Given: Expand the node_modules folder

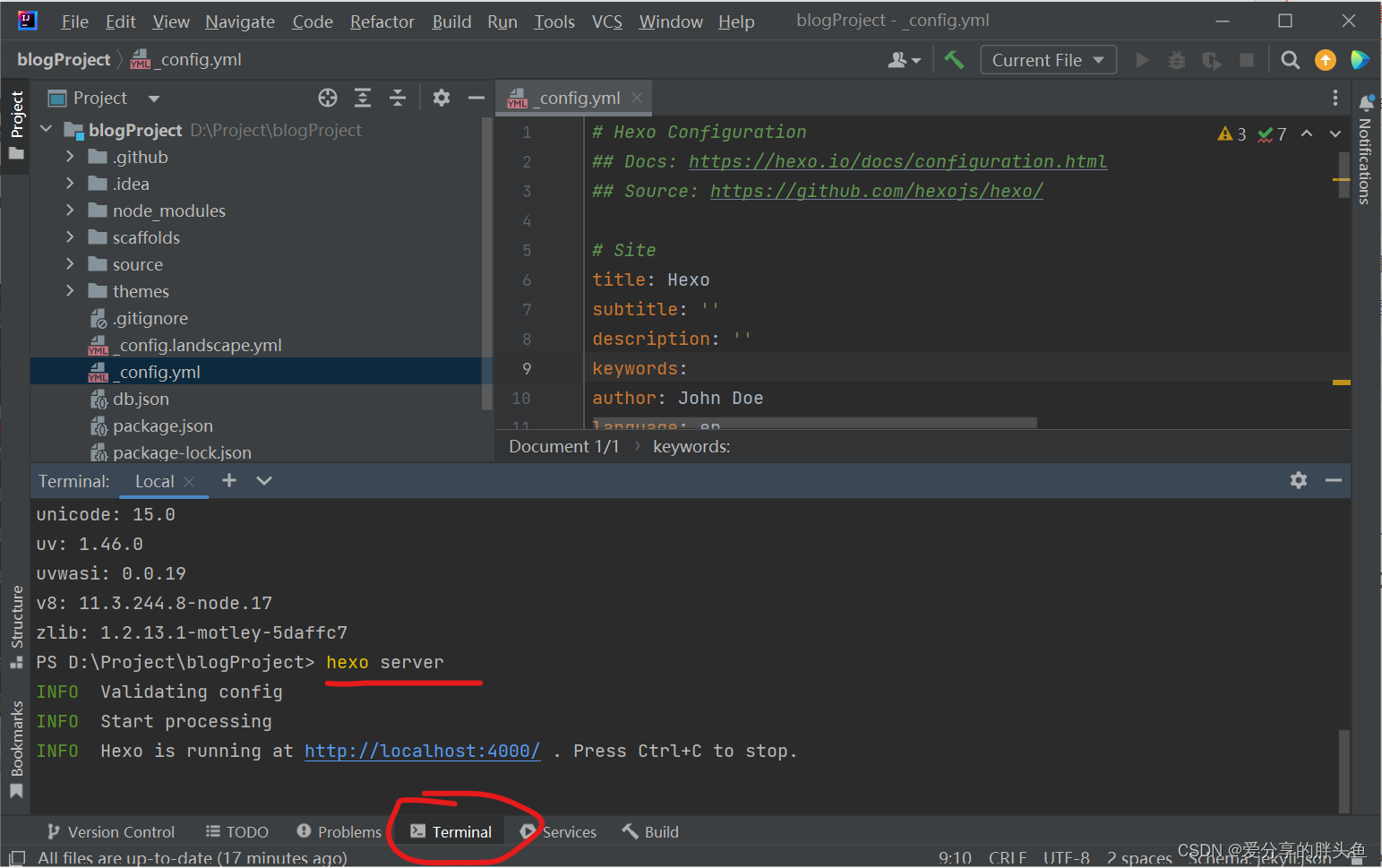Looking at the screenshot, I should (70, 211).
